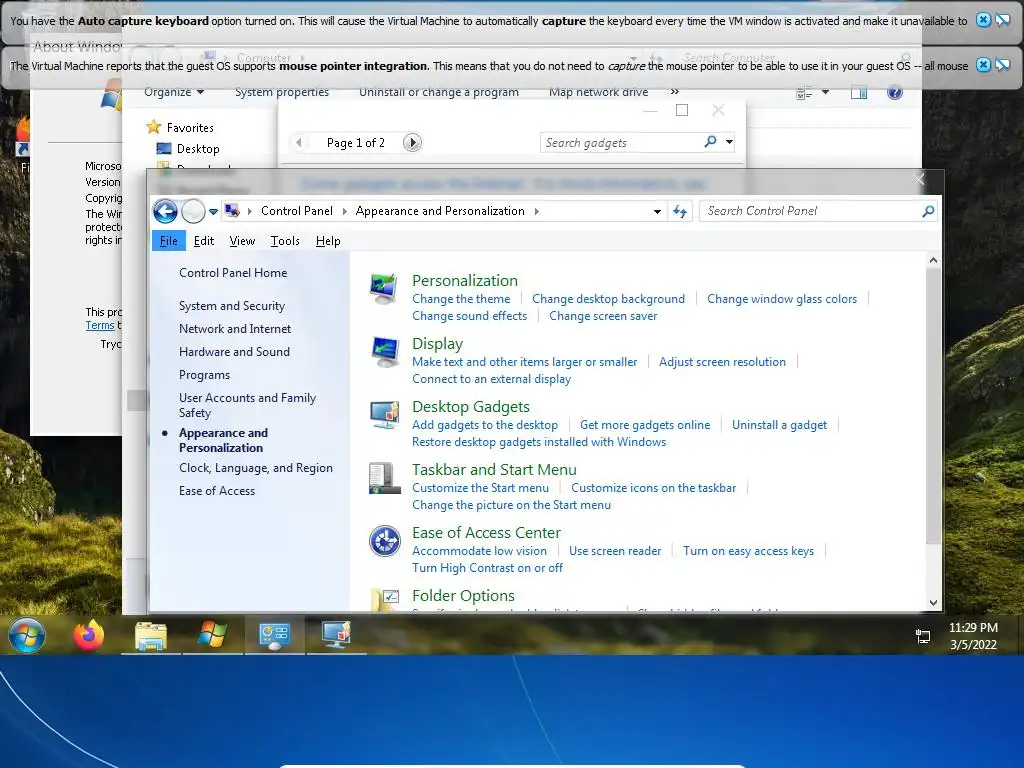
Task: Click the Control Panel icon in address bar
Action: [232, 210]
